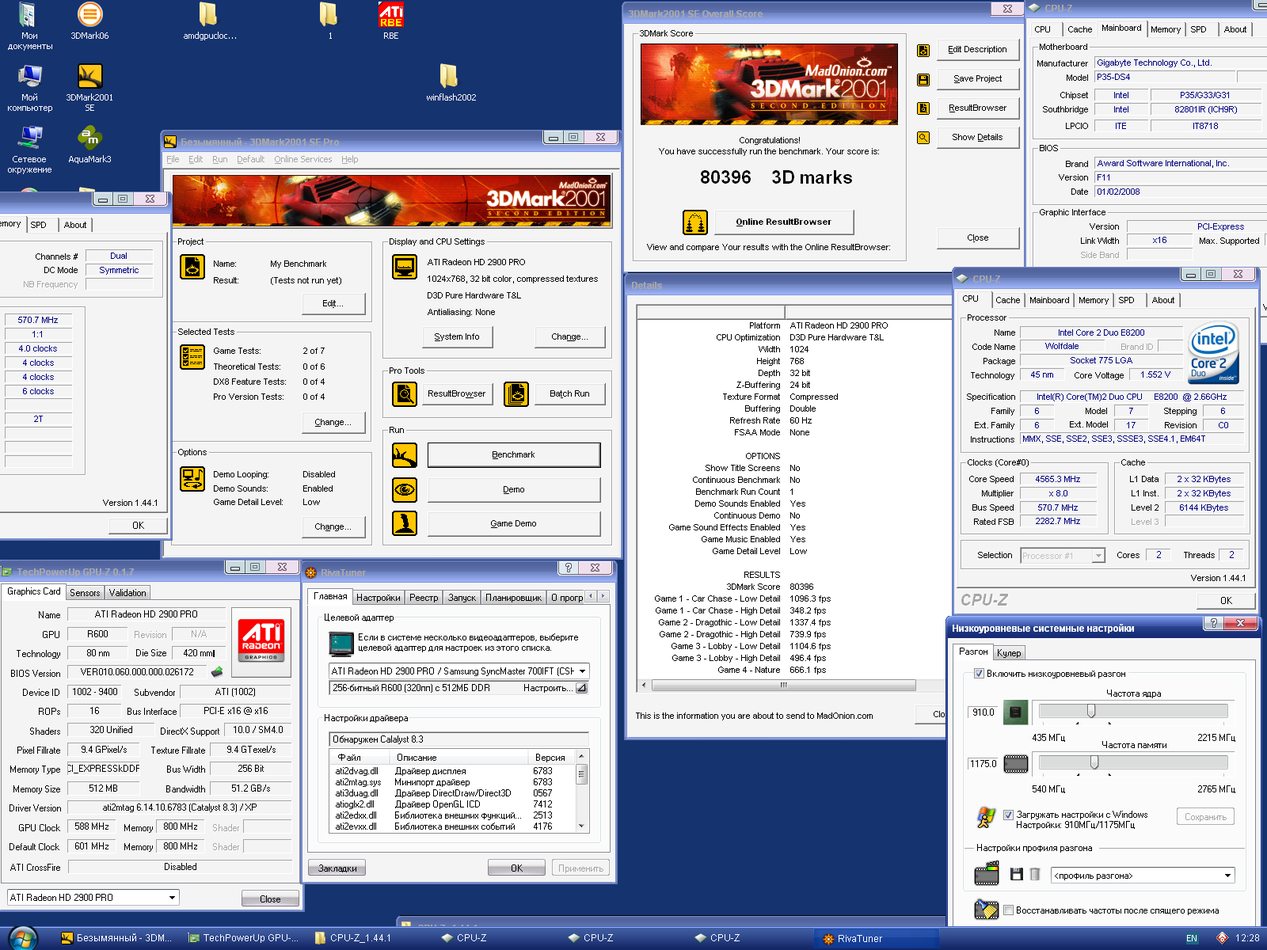The height and width of the screenshot is (950, 1267).
Task: Click the trash delete-profile icon in RivaTuner
Action: [x=1034, y=875]
